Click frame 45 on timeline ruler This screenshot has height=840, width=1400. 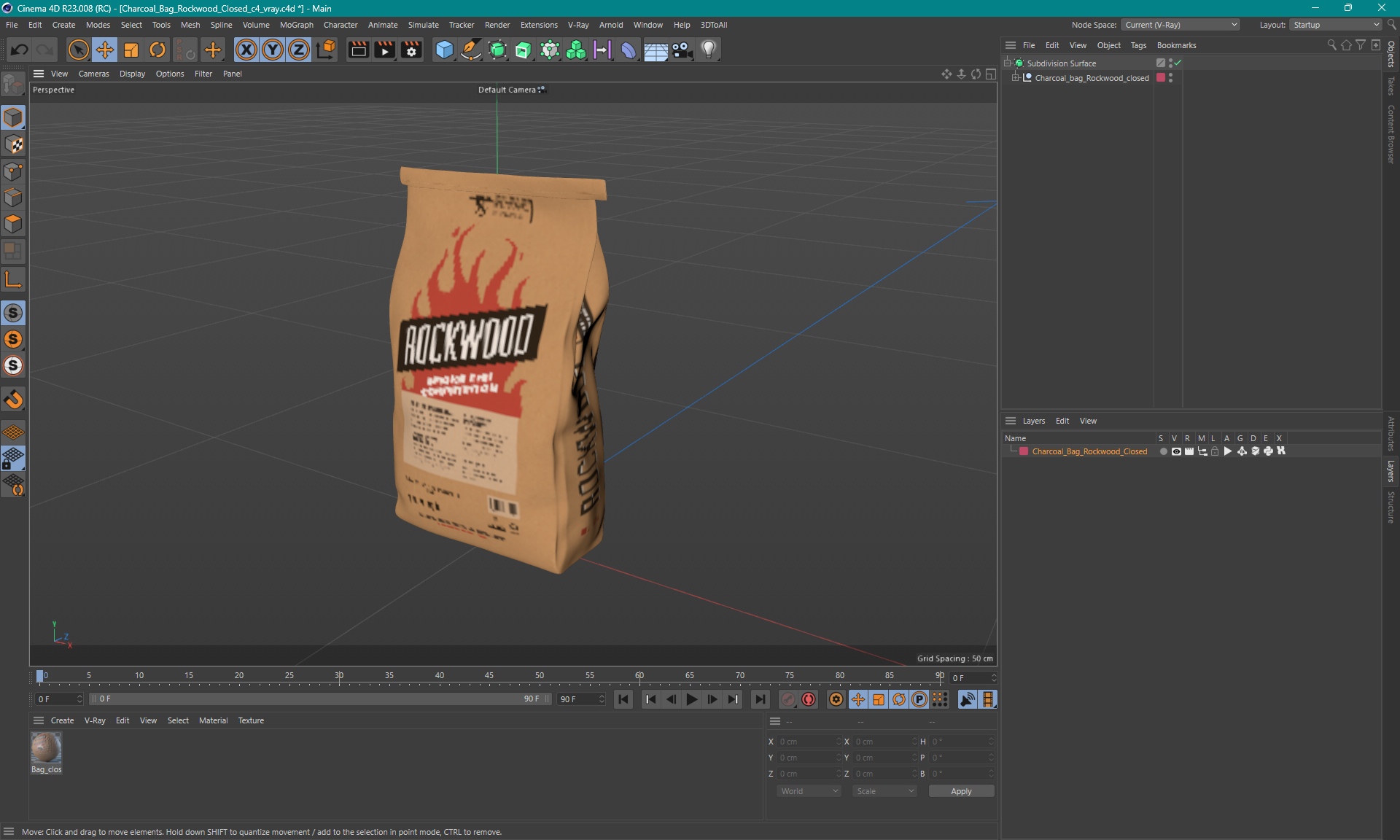click(x=489, y=676)
